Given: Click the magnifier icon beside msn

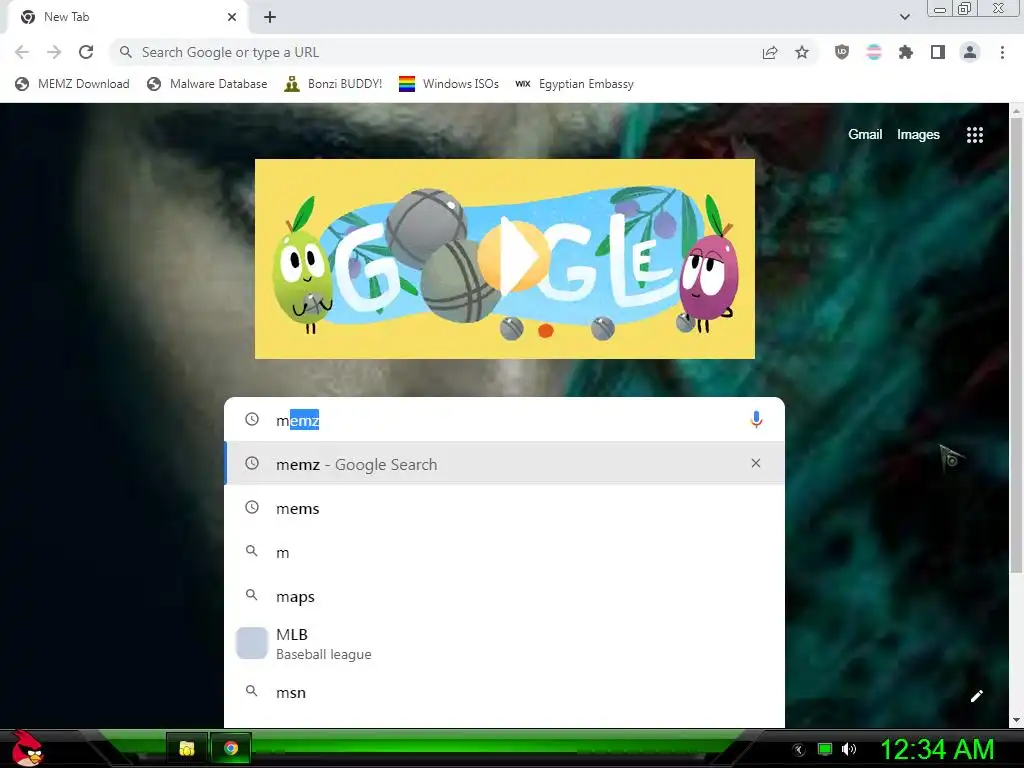Looking at the screenshot, I should pyautogui.click(x=251, y=691).
